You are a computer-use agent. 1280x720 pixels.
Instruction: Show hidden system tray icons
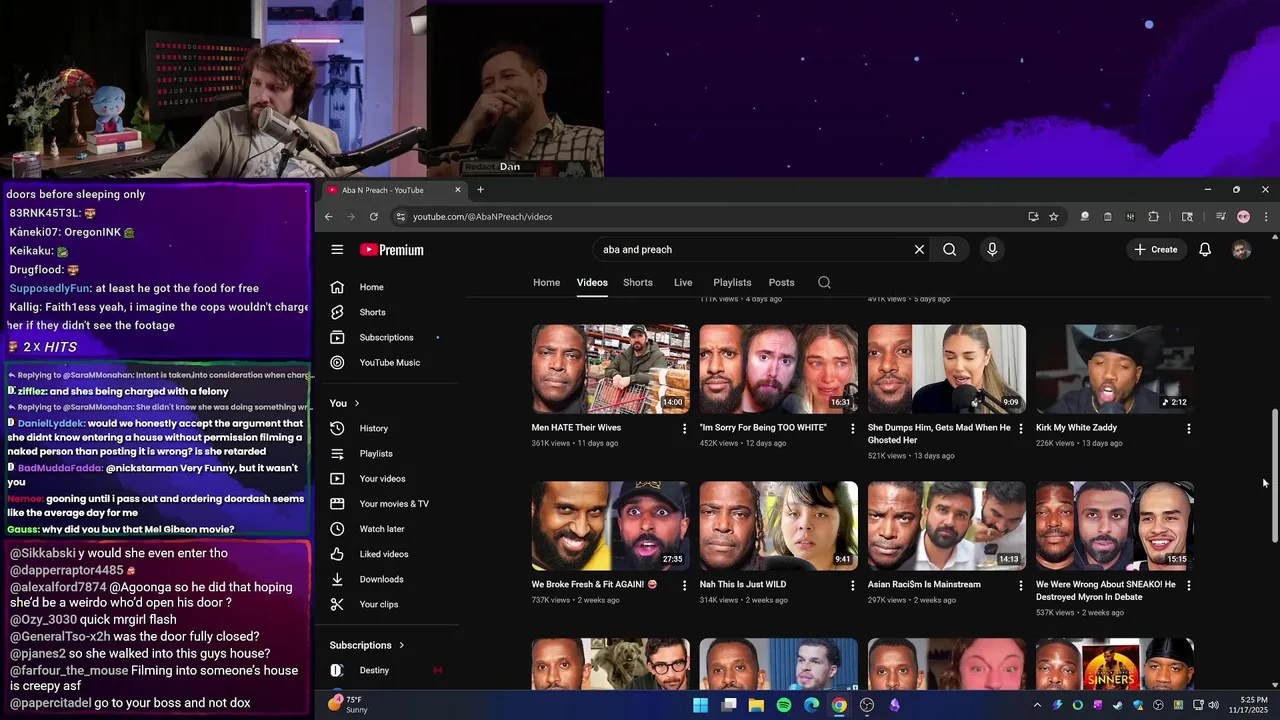click(1037, 705)
